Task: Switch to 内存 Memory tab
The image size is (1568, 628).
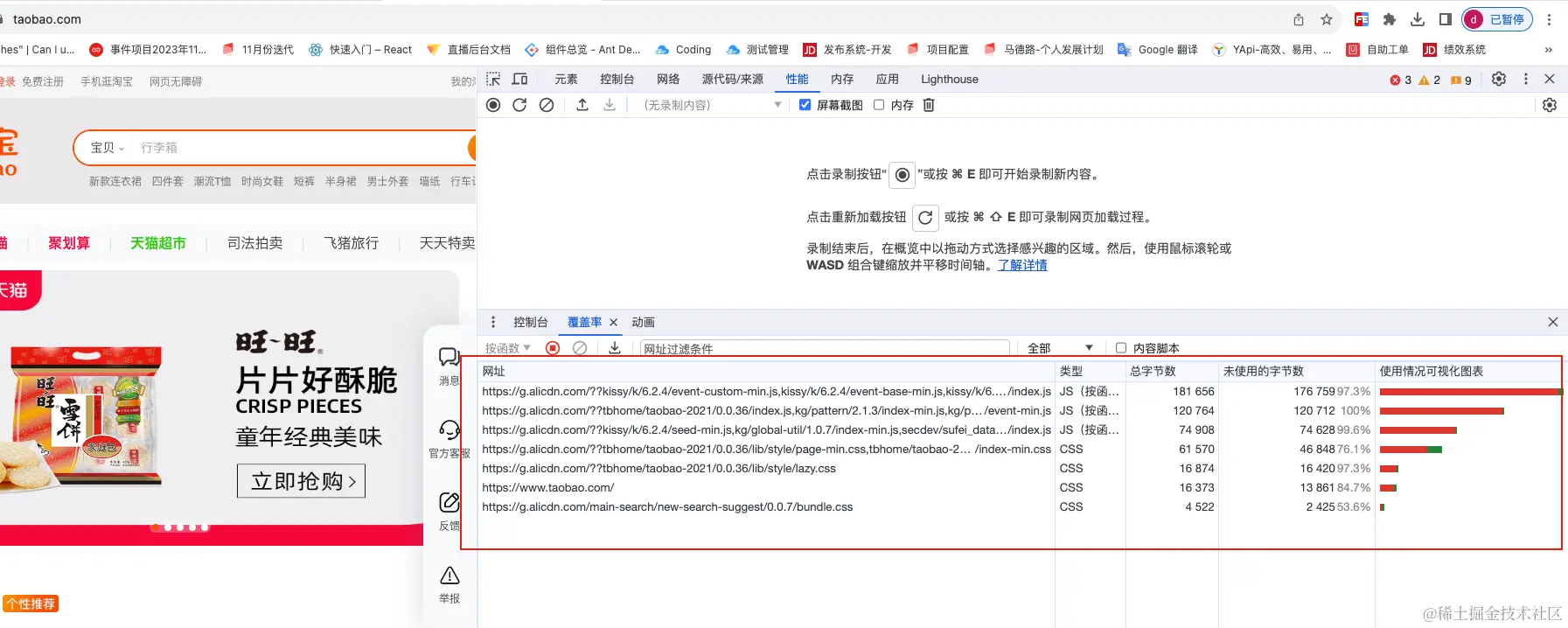Action: click(842, 79)
